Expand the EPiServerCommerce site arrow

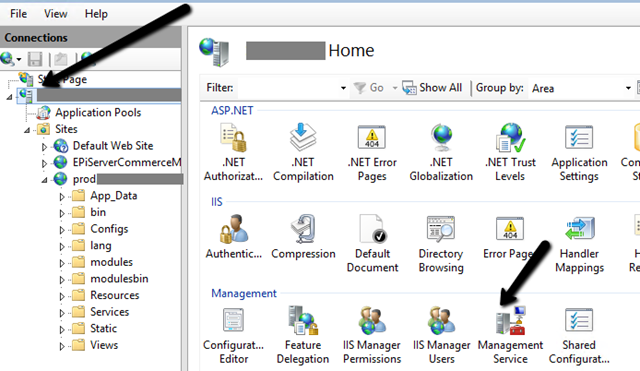[x=44, y=163]
